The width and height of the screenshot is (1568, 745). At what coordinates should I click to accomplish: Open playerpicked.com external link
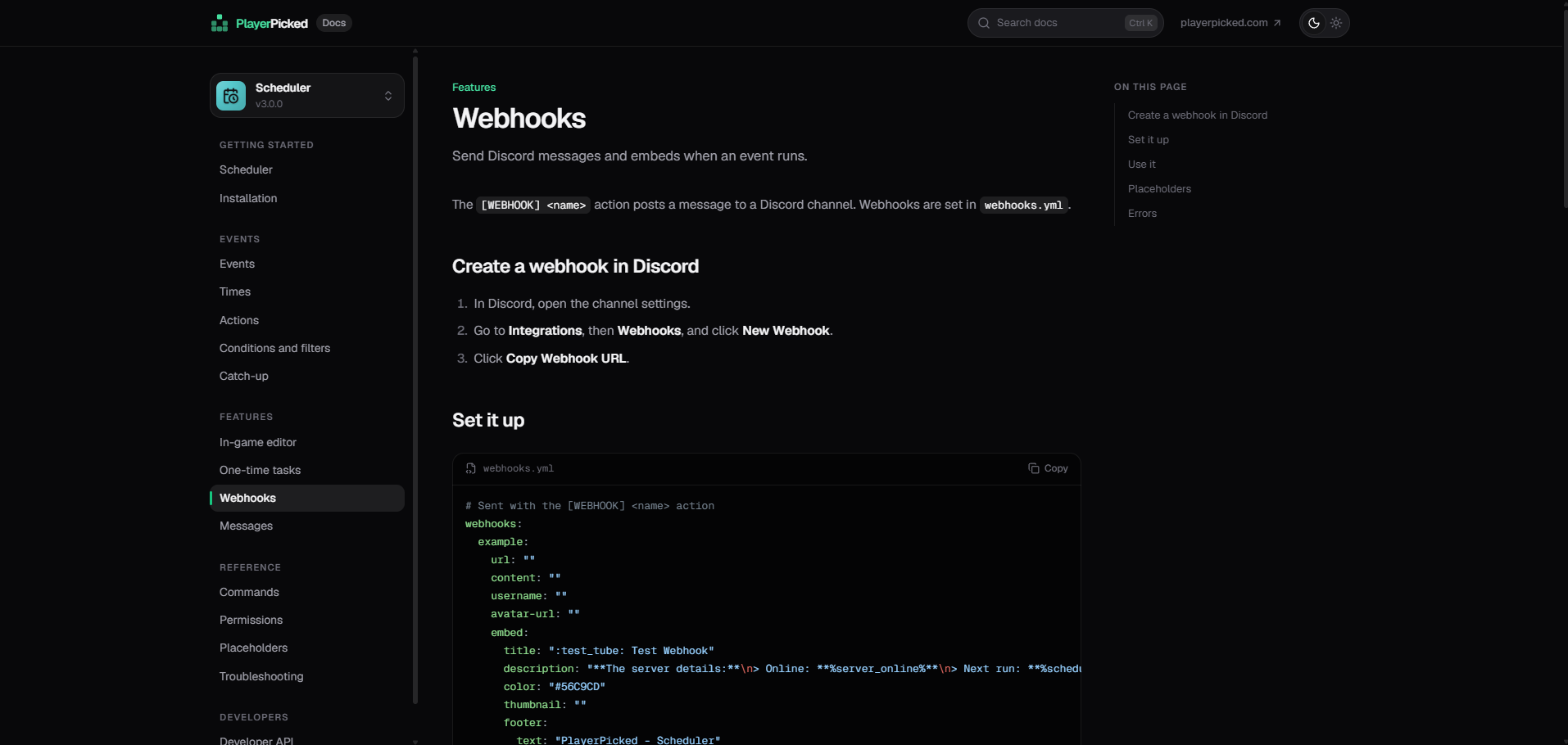click(1230, 23)
